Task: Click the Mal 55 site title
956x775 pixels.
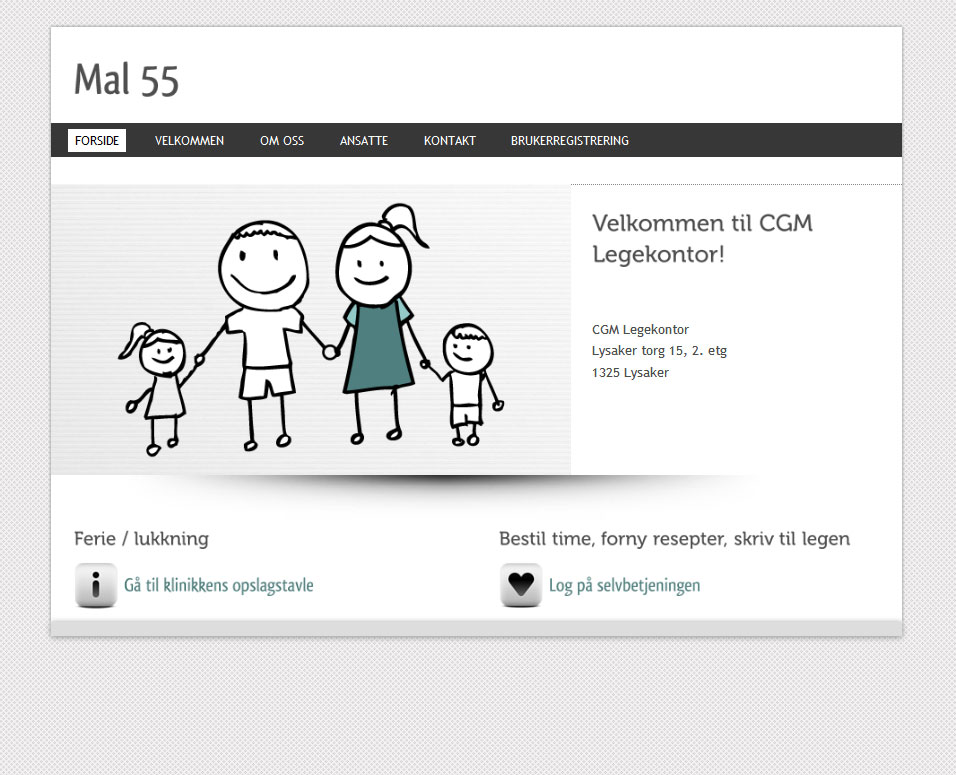Action: click(127, 80)
